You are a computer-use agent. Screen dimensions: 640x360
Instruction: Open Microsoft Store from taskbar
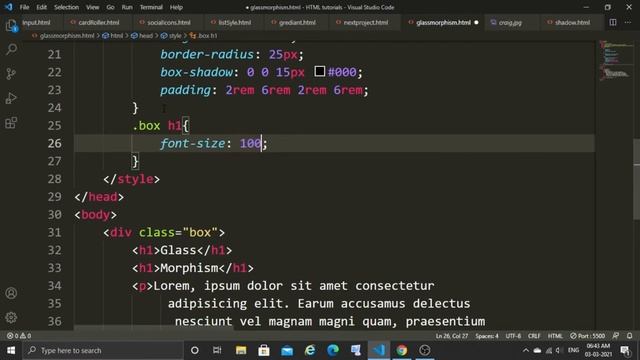click(x=264, y=350)
